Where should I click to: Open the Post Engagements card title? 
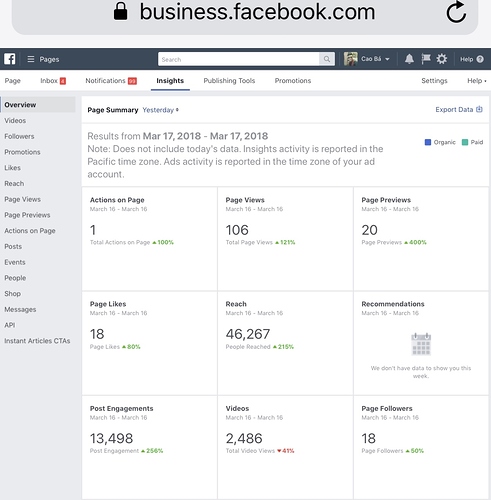(122, 408)
